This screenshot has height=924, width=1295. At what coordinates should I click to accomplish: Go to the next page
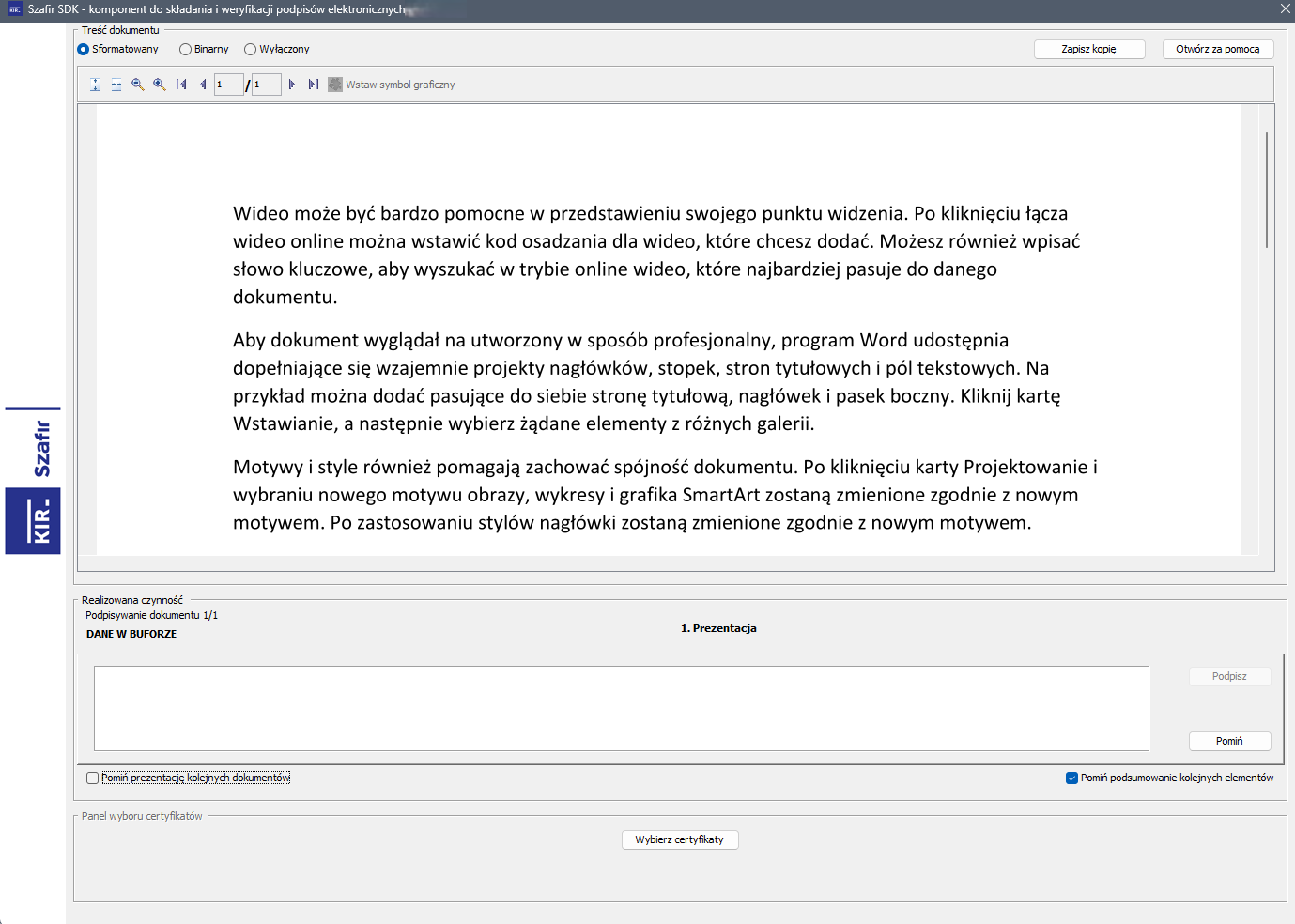click(292, 85)
